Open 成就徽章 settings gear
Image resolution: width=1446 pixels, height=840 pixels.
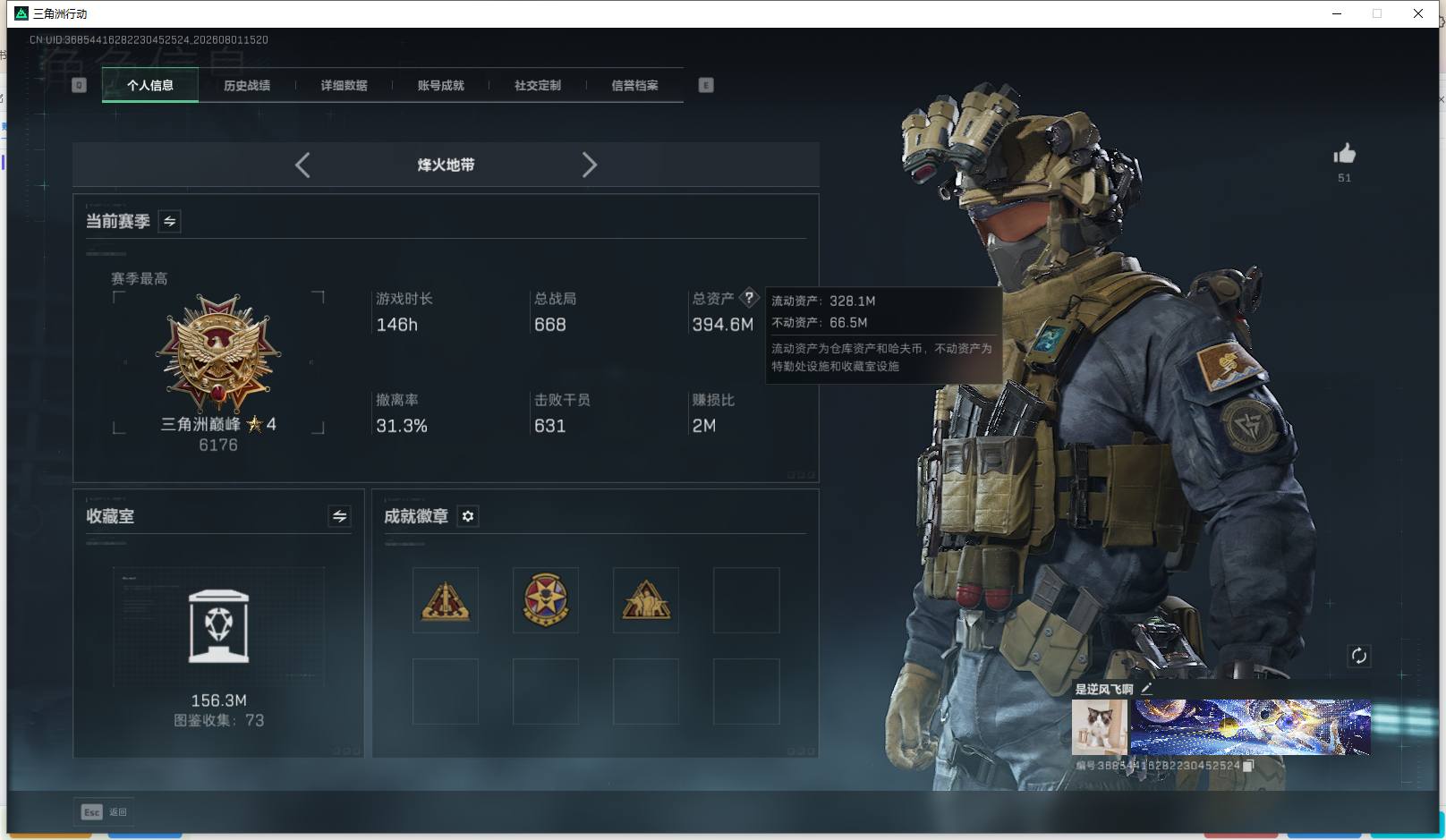tap(468, 516)
